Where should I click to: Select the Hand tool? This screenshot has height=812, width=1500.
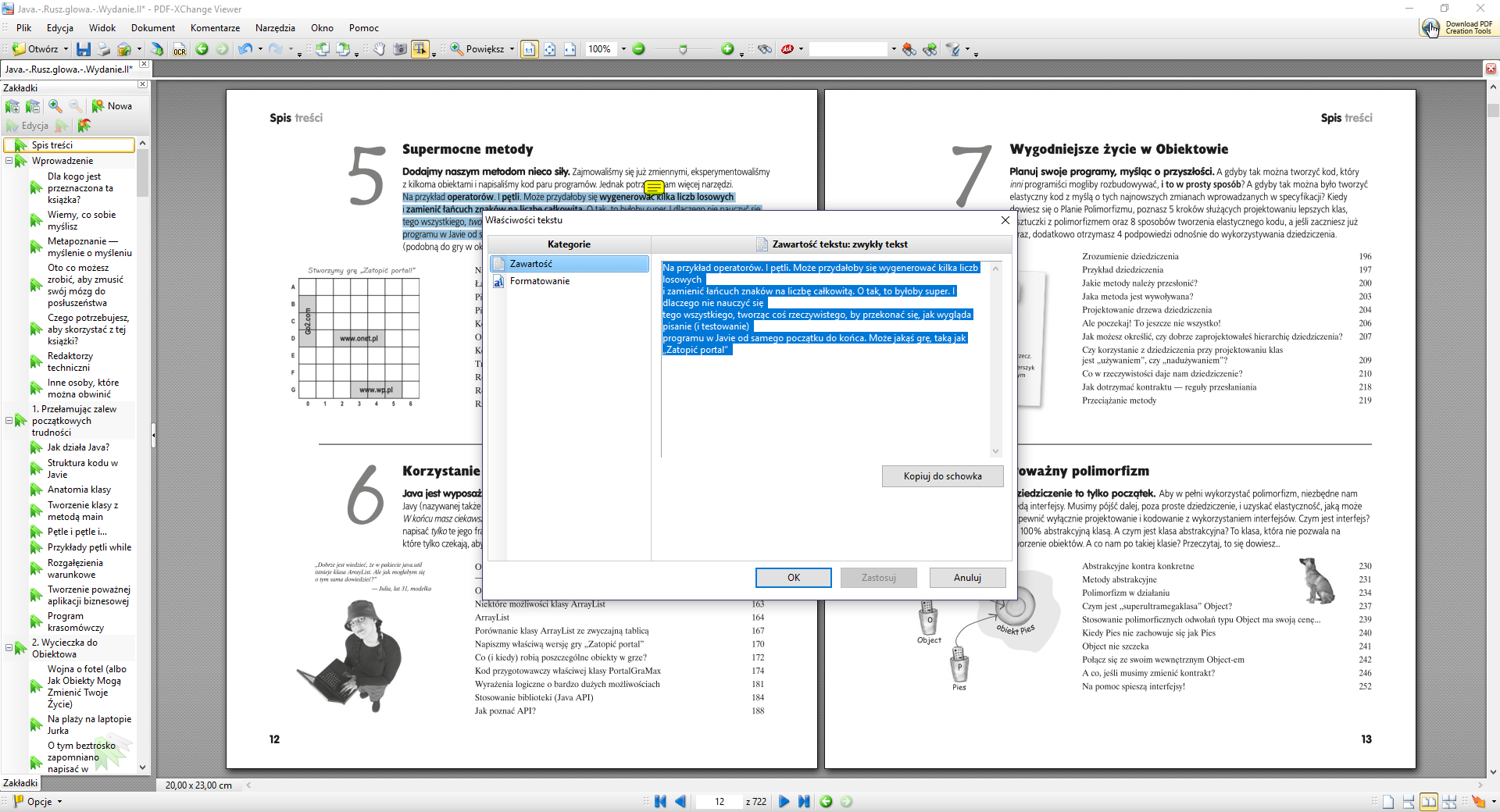tap(379, 49)
